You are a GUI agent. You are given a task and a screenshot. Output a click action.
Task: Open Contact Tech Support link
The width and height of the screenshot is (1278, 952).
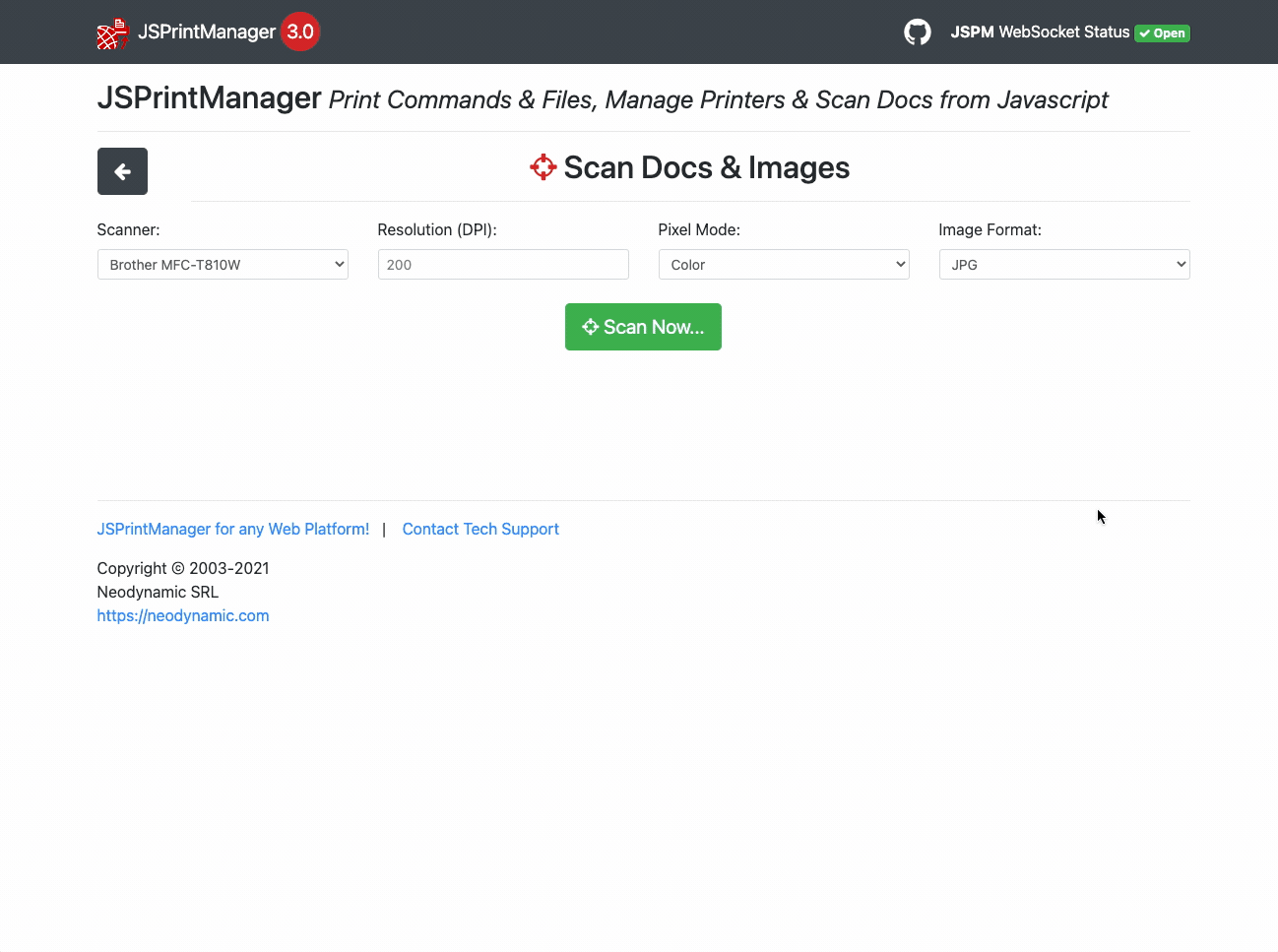point(480,529)
